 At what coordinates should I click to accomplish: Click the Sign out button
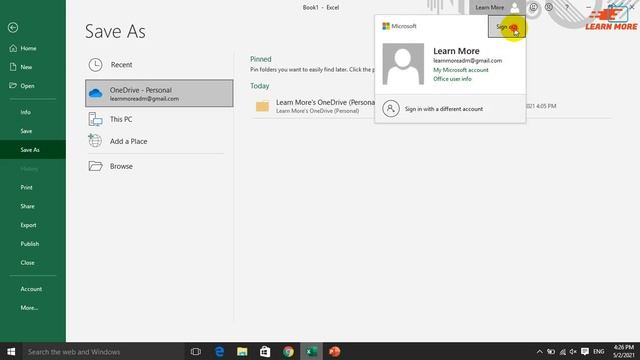(507, 27)
